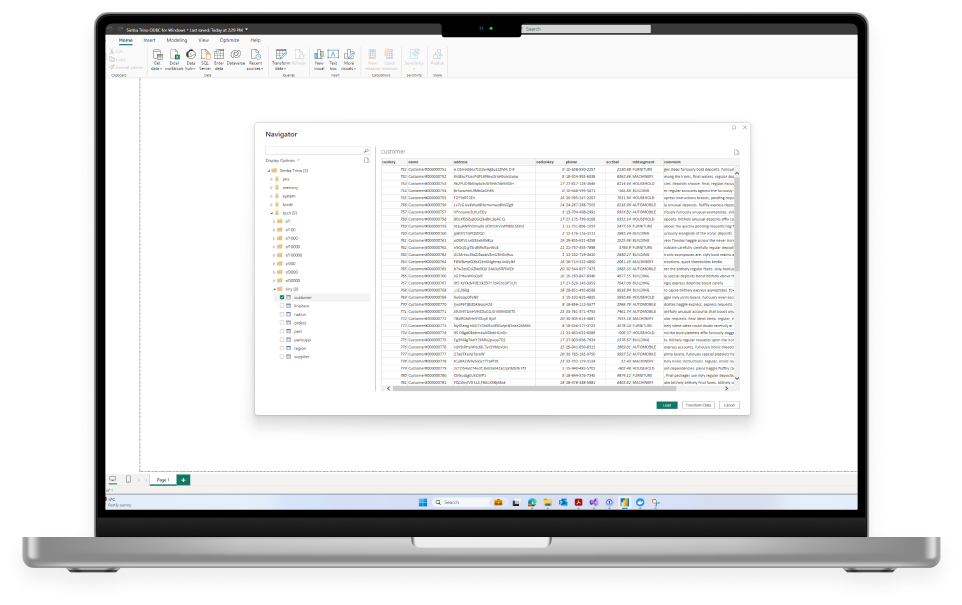
Task: Click the Windows Start button on taskbar
Action: (x=421, y=501)
